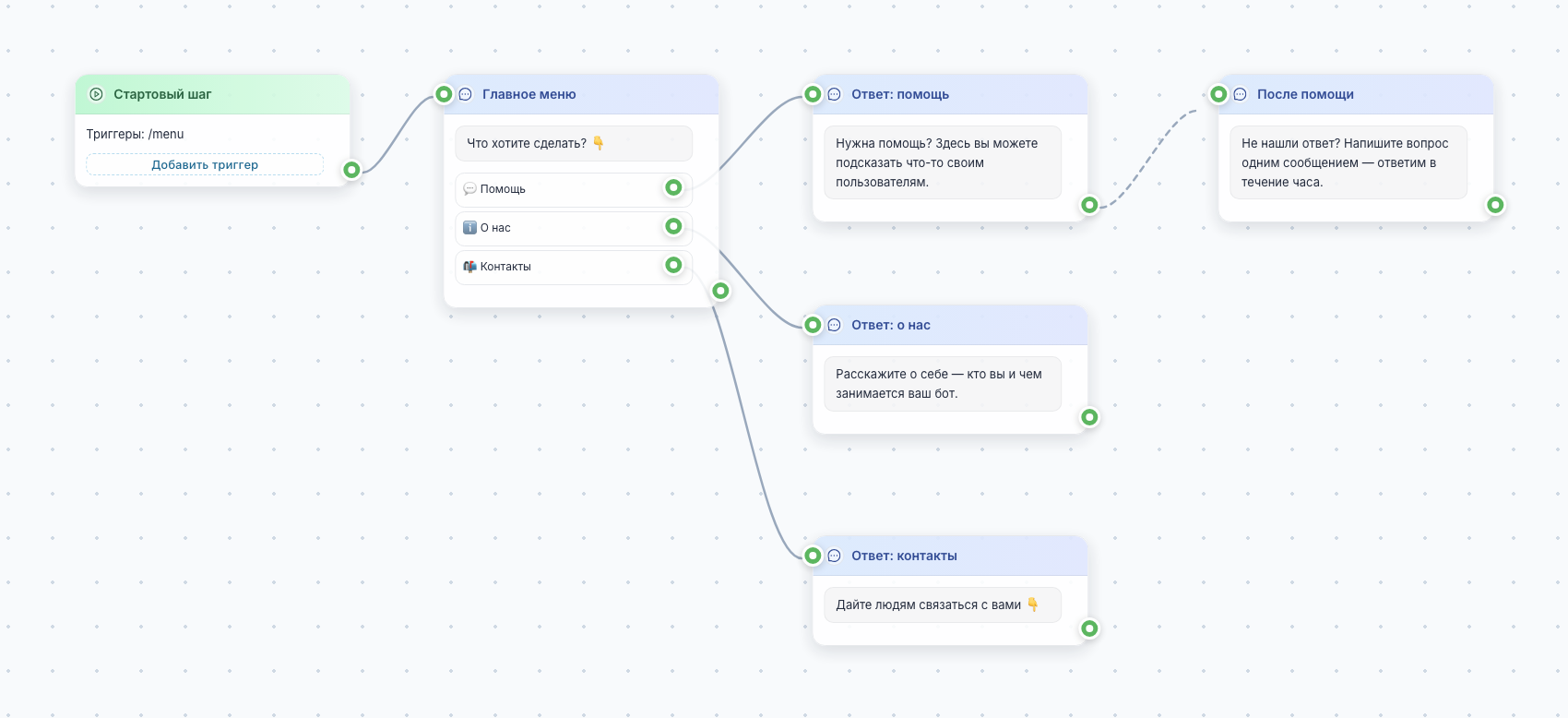1568x718 pixels.
Task: Click the chat icon beside Ответ: о нас
Action: 835,325
